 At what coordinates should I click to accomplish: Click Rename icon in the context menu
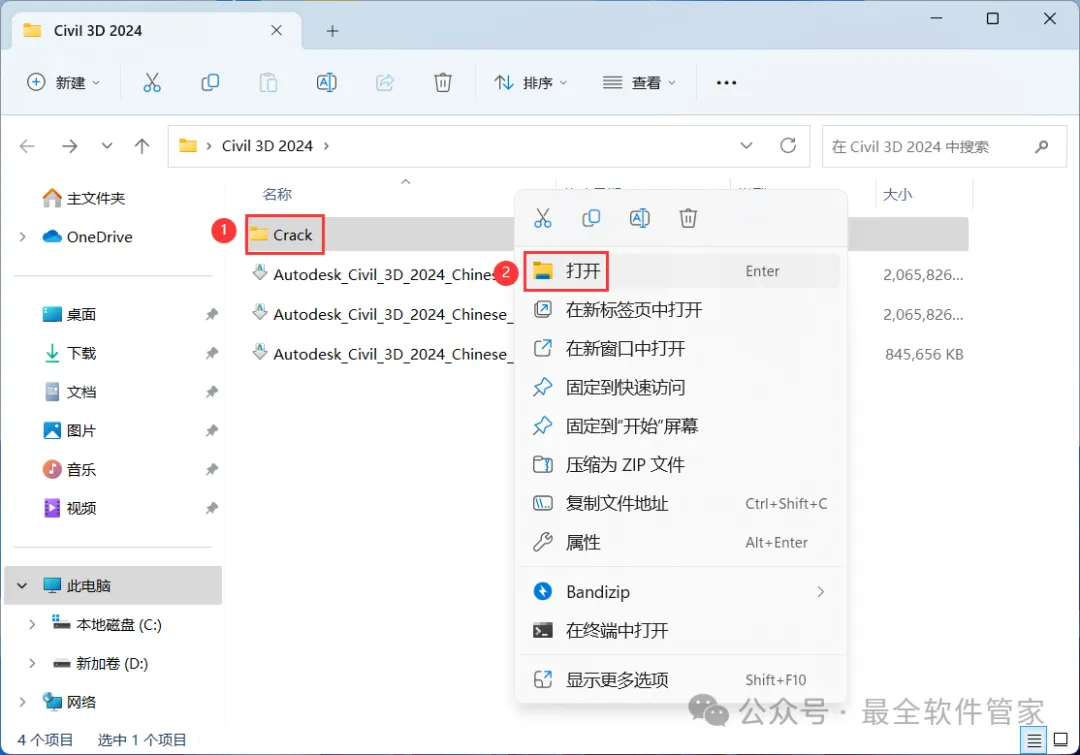pos(640,218)
